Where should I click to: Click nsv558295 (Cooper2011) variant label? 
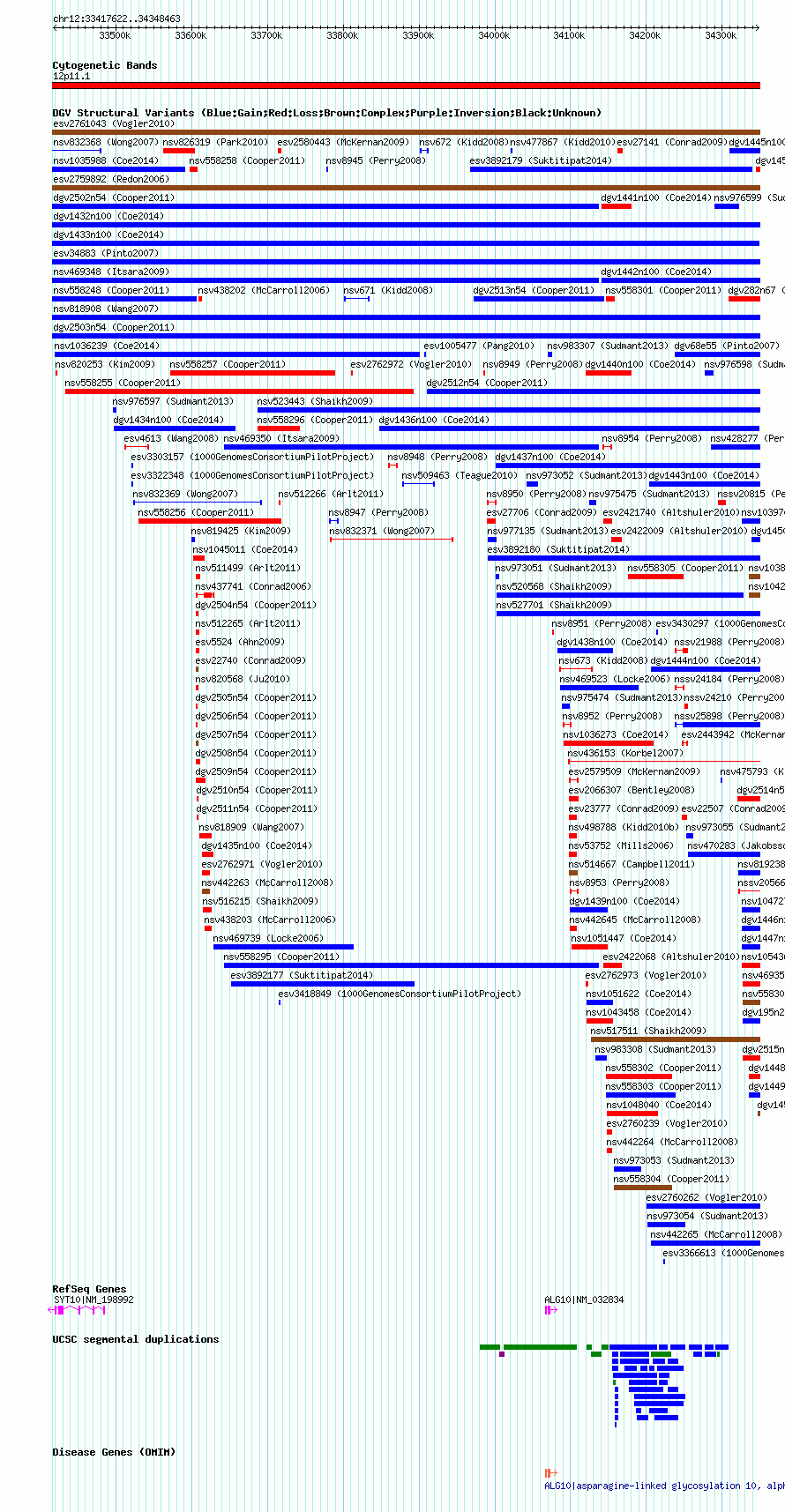281,957
